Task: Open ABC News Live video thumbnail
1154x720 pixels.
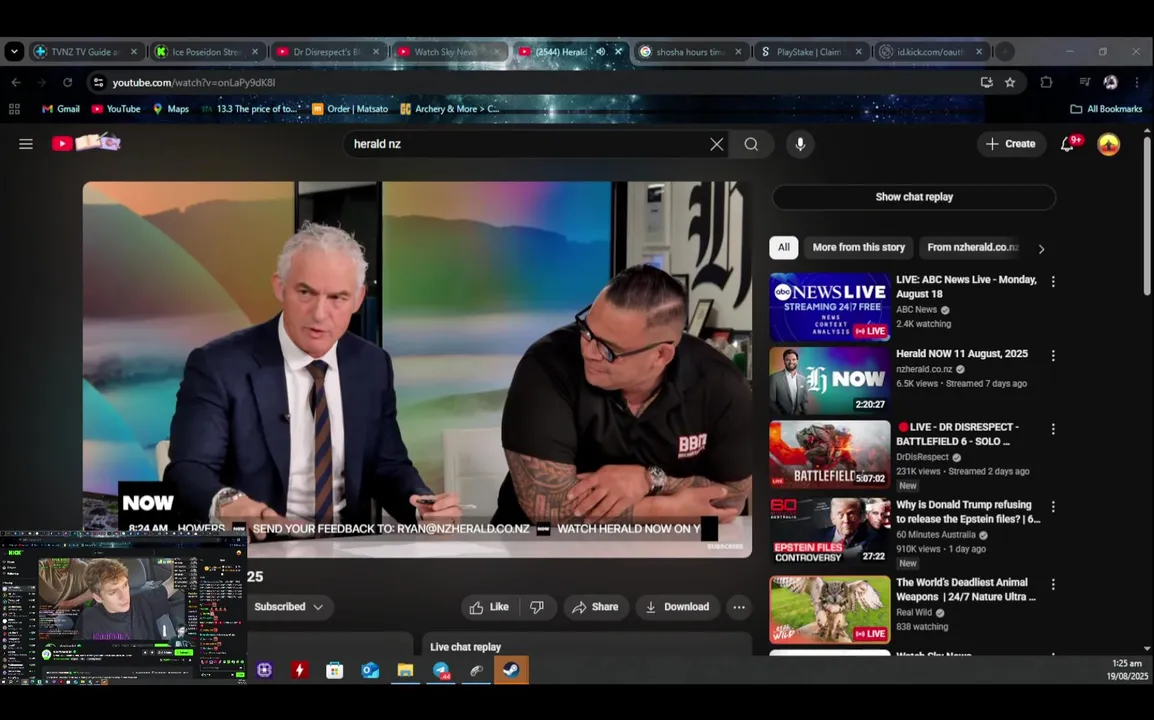Action: tap(829, 307)
